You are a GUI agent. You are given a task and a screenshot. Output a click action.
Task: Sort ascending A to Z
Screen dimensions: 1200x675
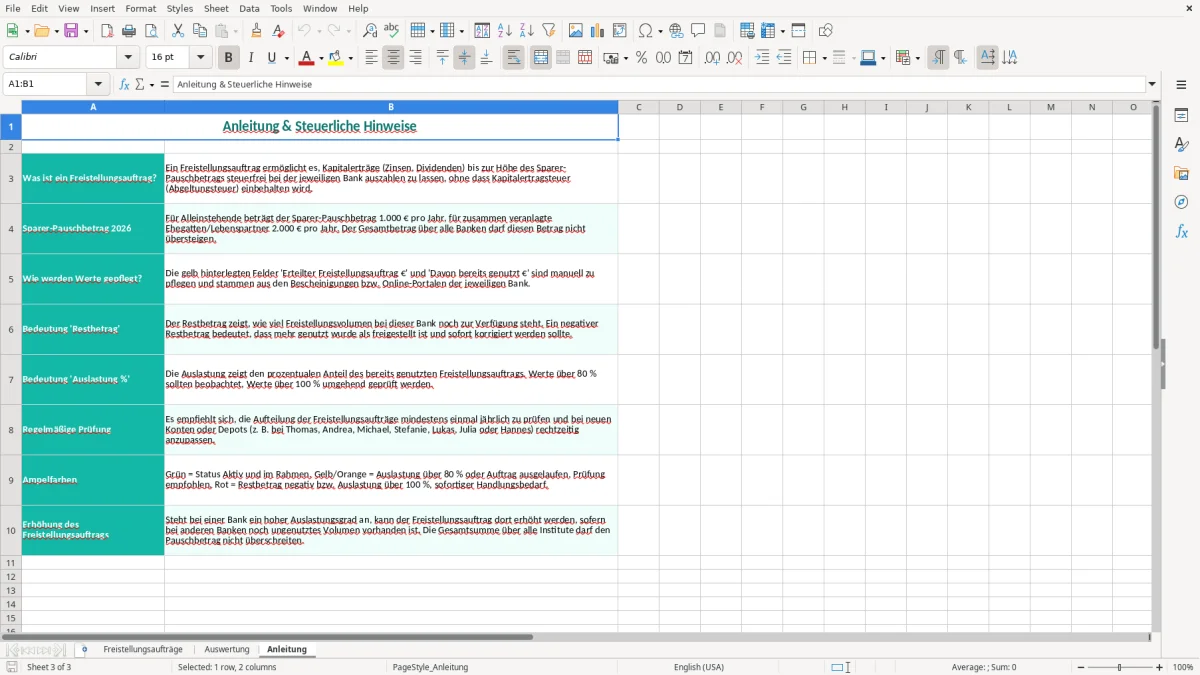504,31
